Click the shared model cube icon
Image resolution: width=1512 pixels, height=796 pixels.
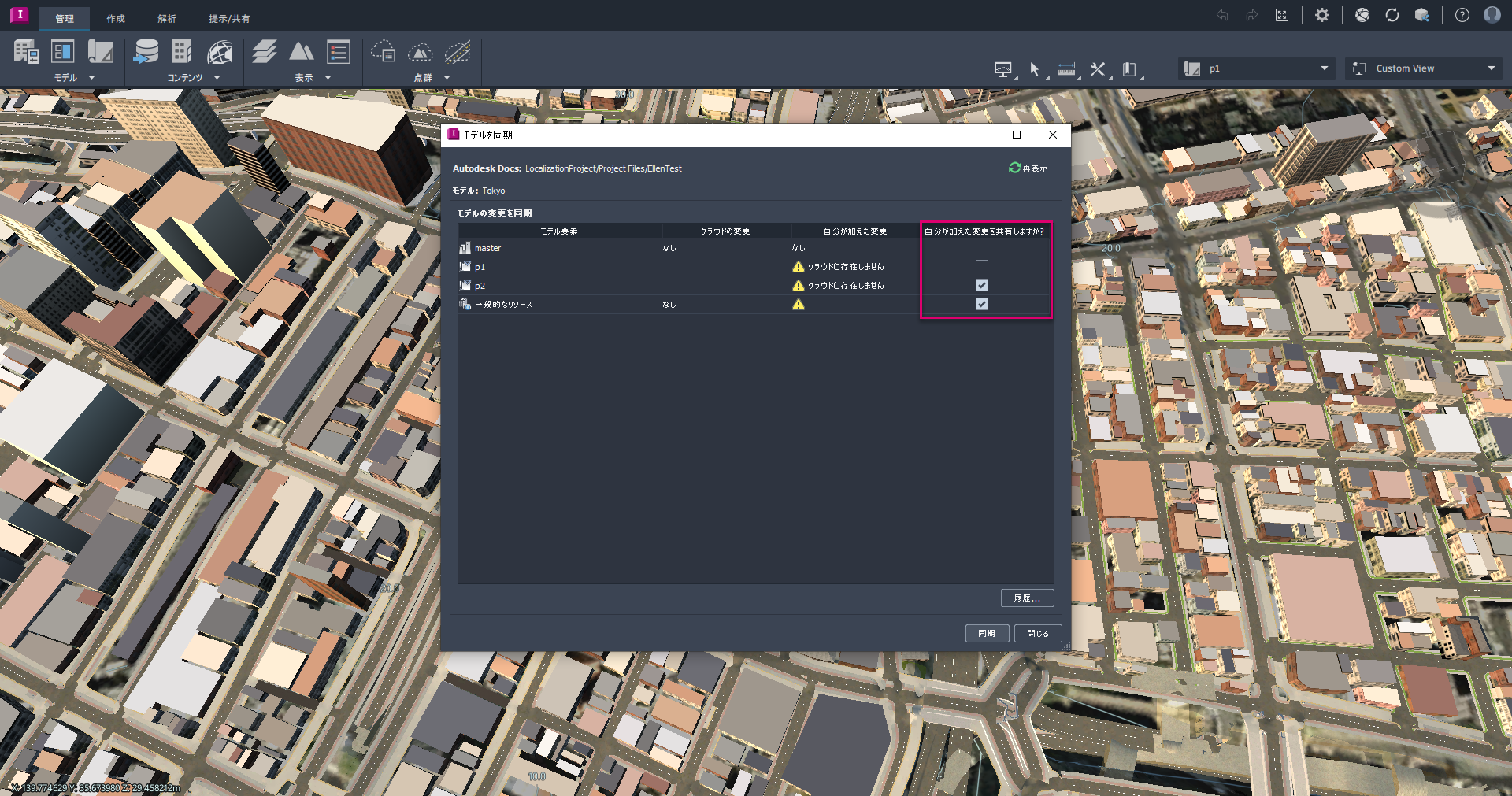click(1422, 15)
